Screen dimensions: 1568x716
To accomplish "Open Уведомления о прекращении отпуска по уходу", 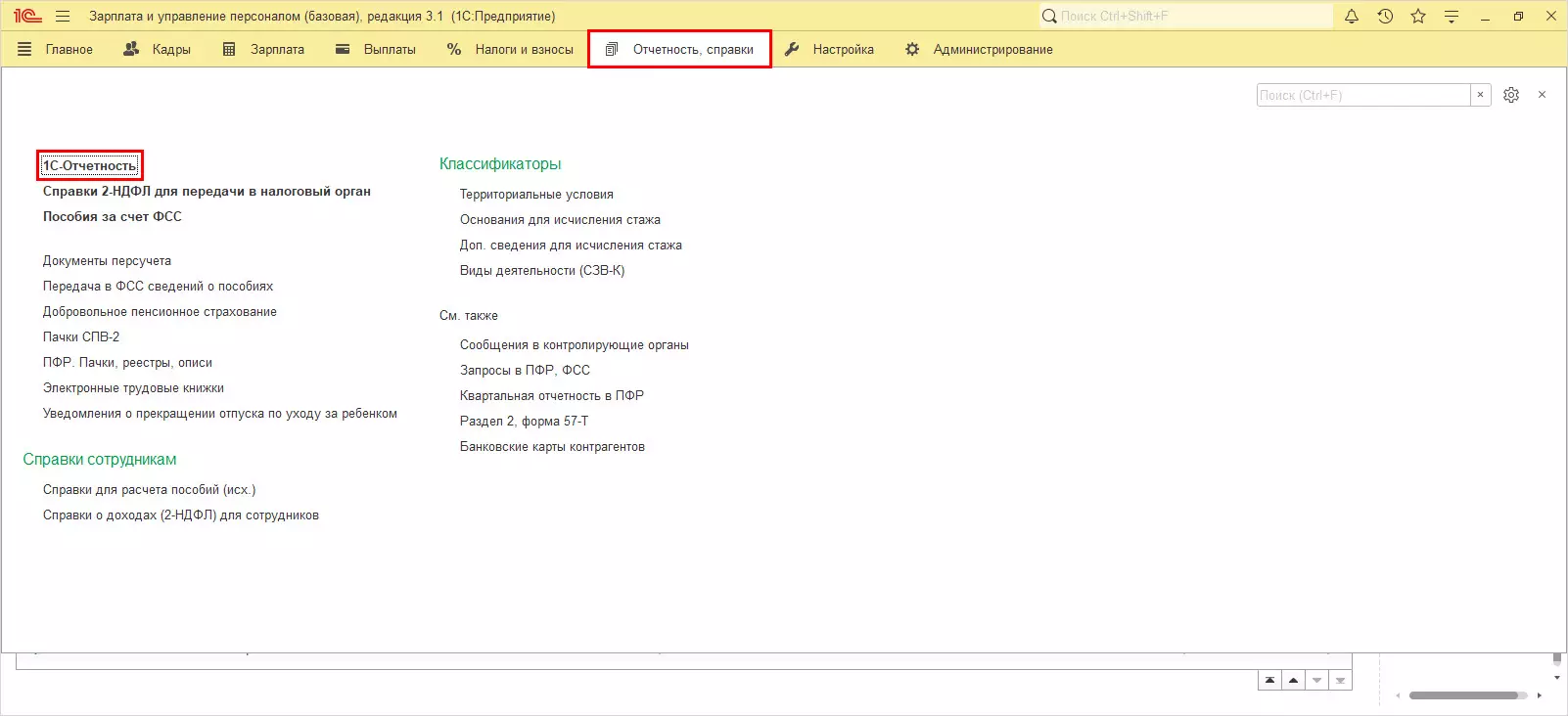I will click(x=220, y=413).
